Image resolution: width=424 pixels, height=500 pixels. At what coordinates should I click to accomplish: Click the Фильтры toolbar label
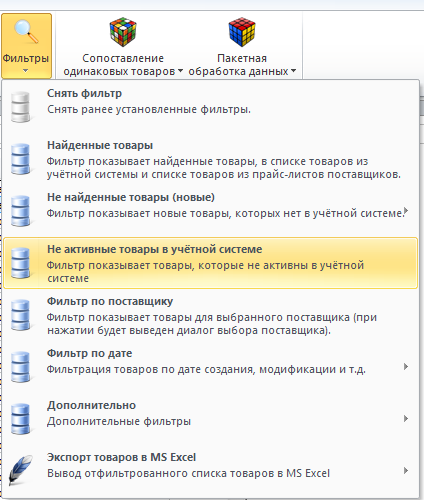pyautogui.click(x=26, y=59)
